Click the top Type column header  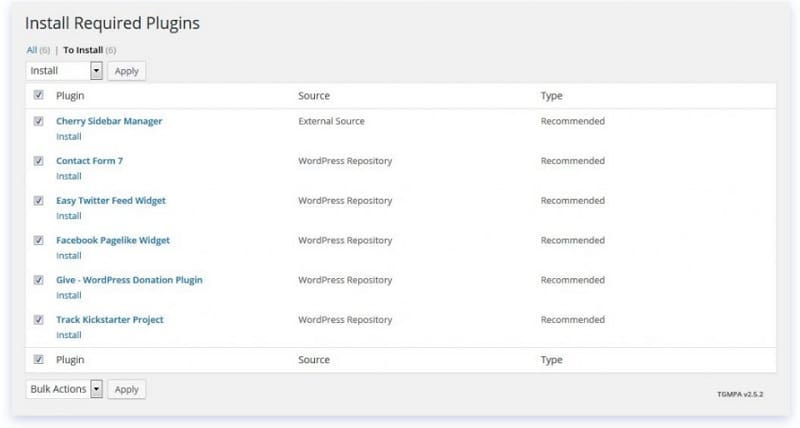(x=552, y=96)
